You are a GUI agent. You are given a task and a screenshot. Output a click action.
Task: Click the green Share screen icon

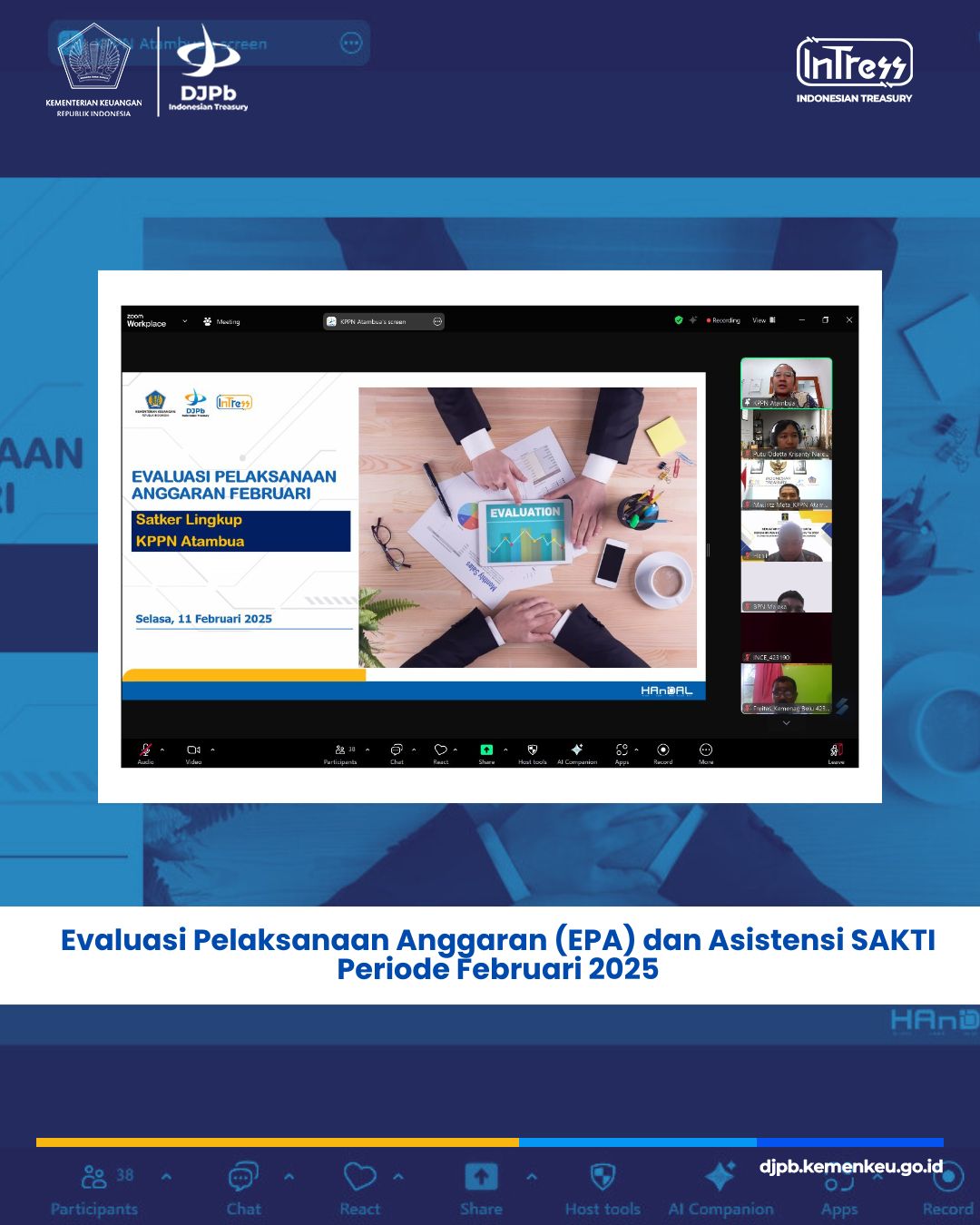click(x=486, y=750)
